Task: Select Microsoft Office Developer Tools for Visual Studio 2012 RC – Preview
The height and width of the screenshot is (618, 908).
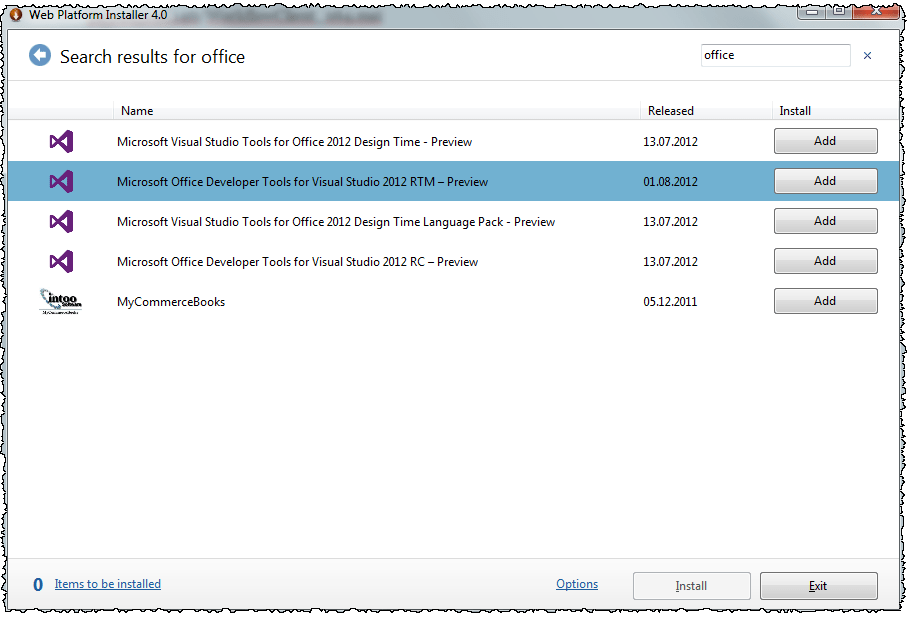Action: click(297, 262)
